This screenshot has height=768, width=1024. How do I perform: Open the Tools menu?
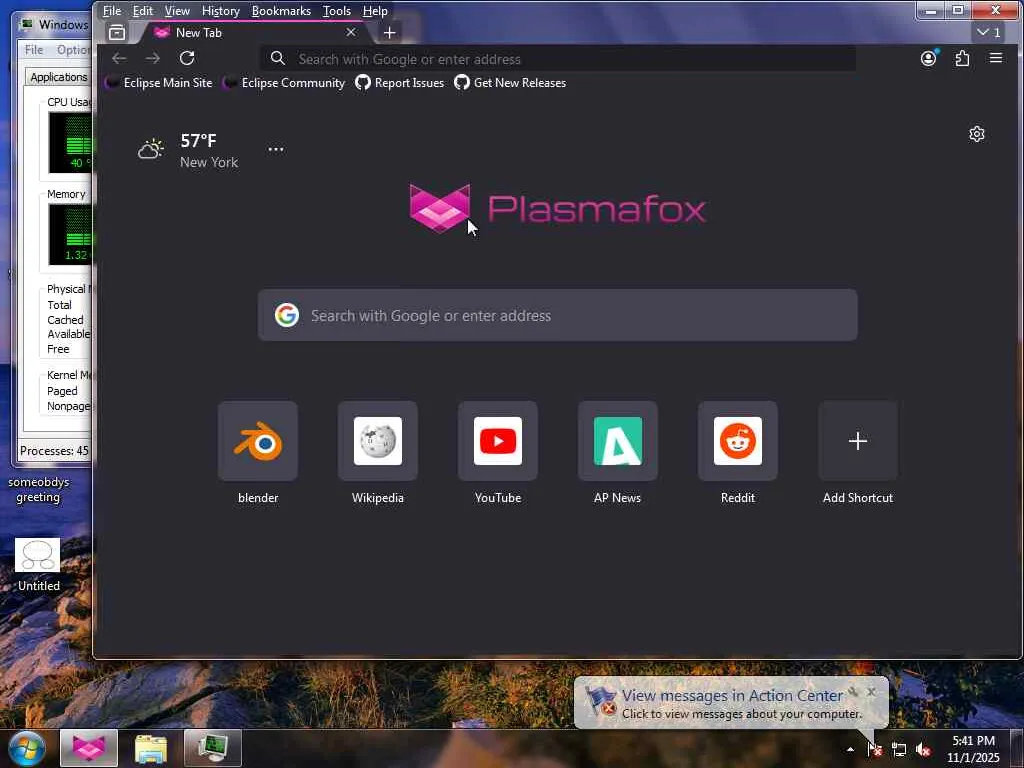coord(337,10)
